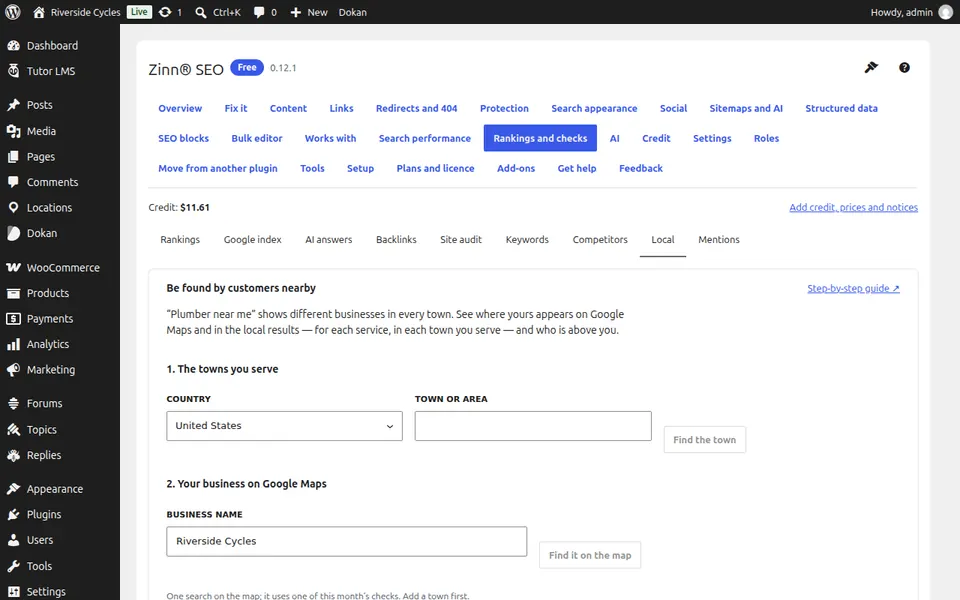
Task: Open Add credit, prices and notices link
Action: click(853, 208)
